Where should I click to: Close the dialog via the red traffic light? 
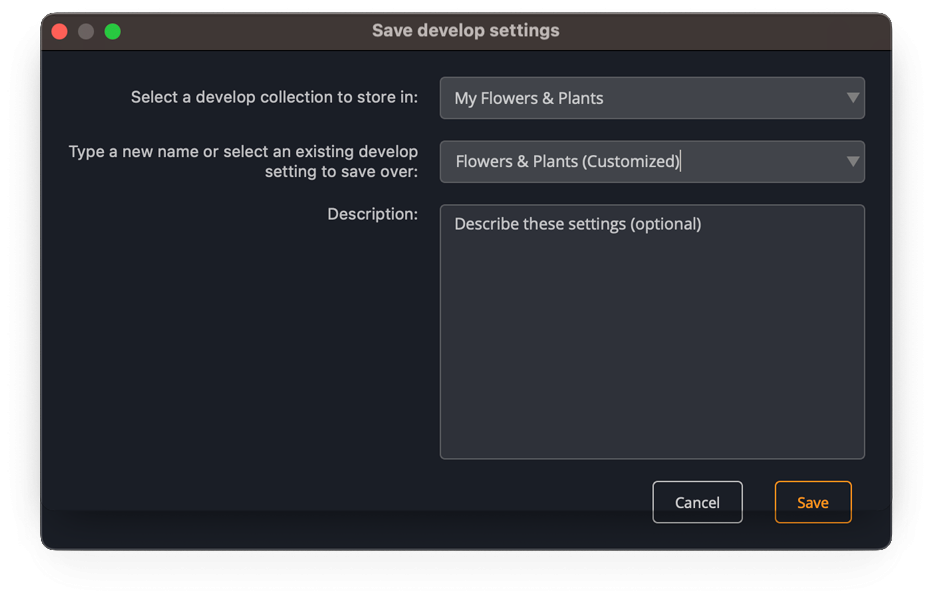(60, 31)
